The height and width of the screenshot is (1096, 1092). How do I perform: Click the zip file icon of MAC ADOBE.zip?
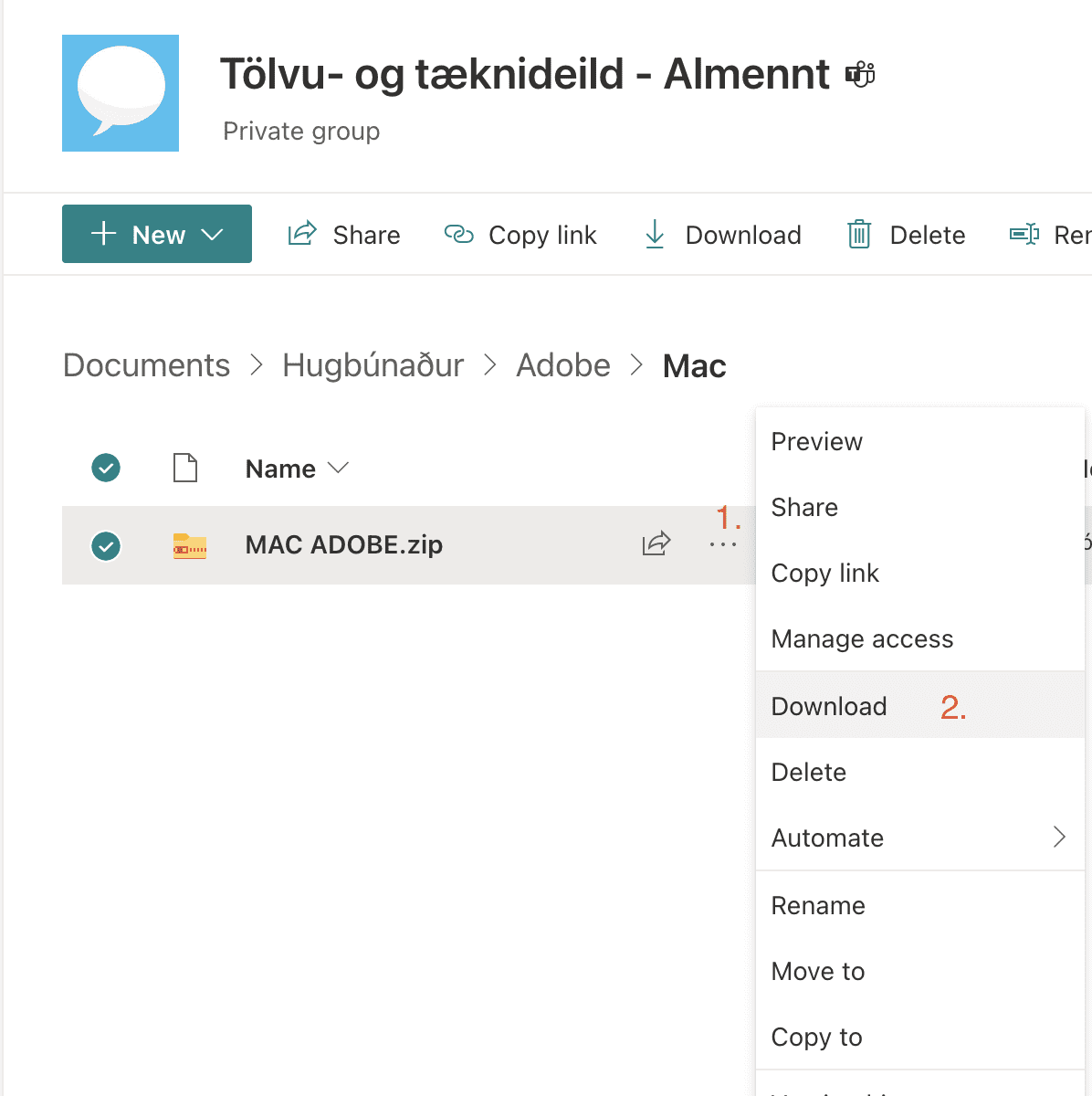(x=190, y=545)
